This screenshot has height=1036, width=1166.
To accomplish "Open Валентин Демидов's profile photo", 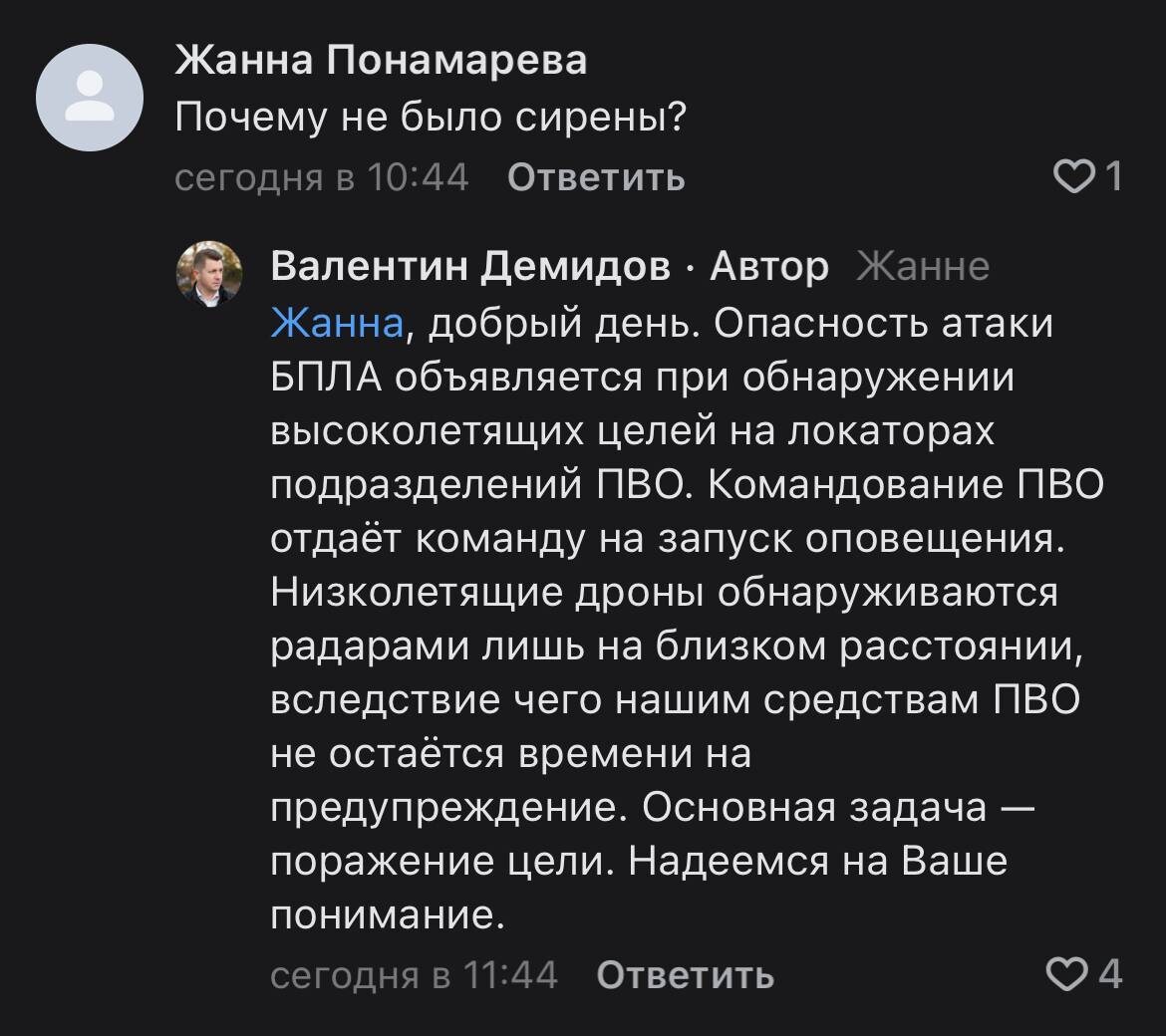I will point(209,274).
